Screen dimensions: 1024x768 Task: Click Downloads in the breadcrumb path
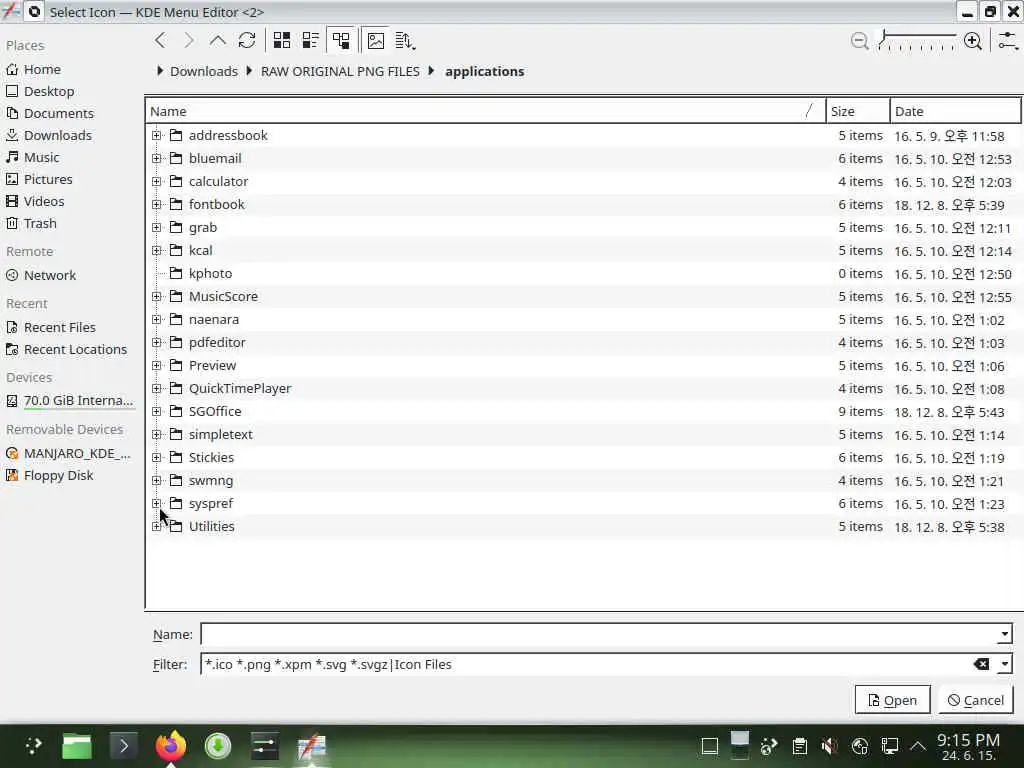pos(204,71)
